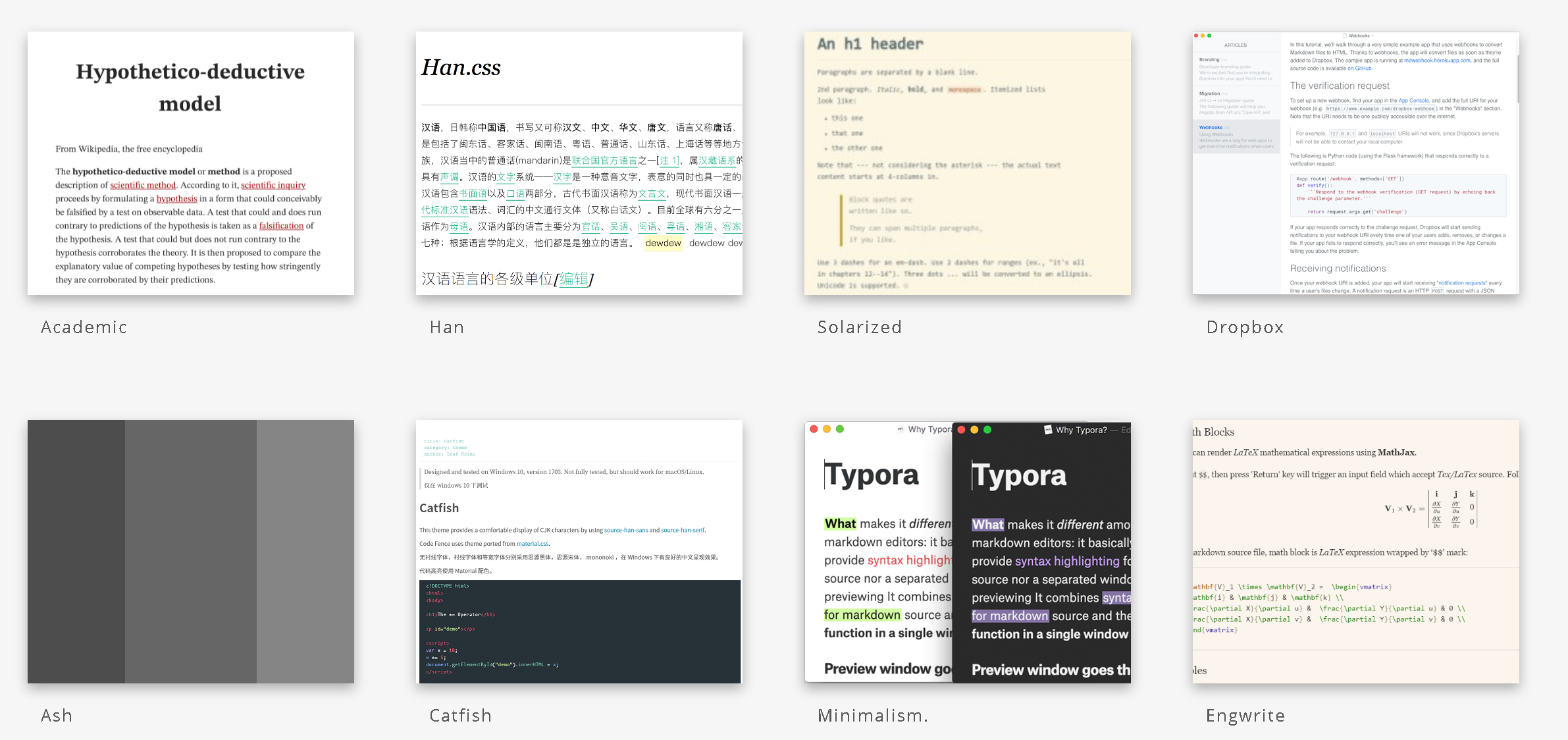Select the Solarized theme thumbnail
The image size is (1568, 740).
coord(967,163)
